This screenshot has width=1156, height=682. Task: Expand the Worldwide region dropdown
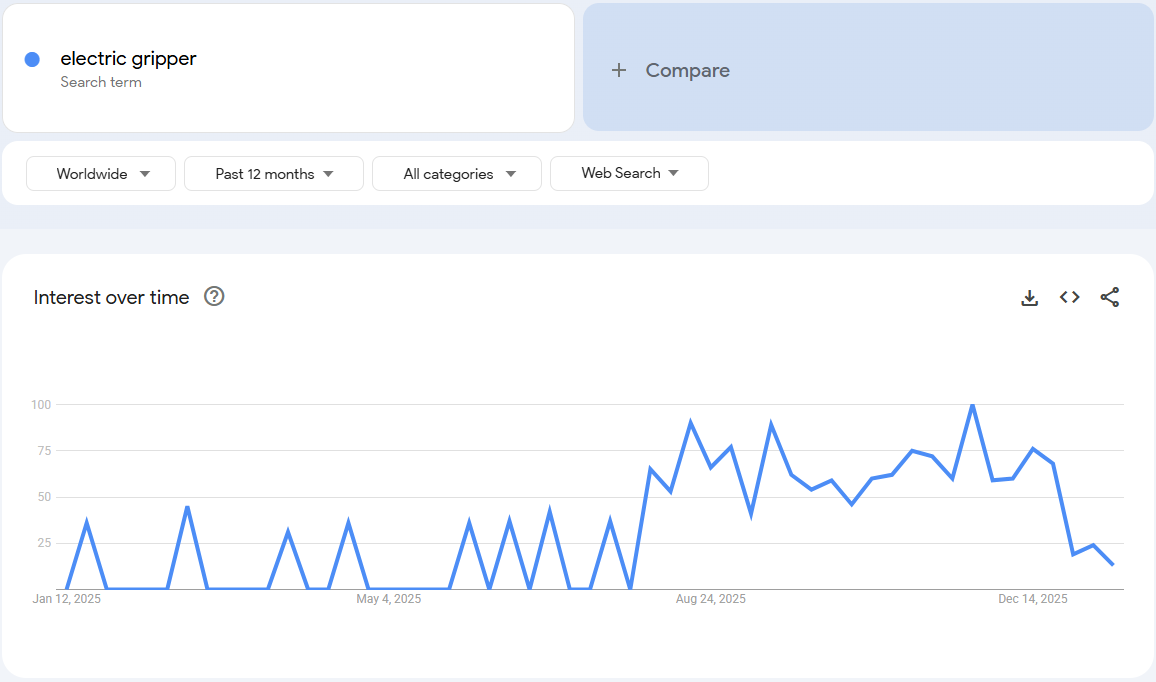(101, 174)
